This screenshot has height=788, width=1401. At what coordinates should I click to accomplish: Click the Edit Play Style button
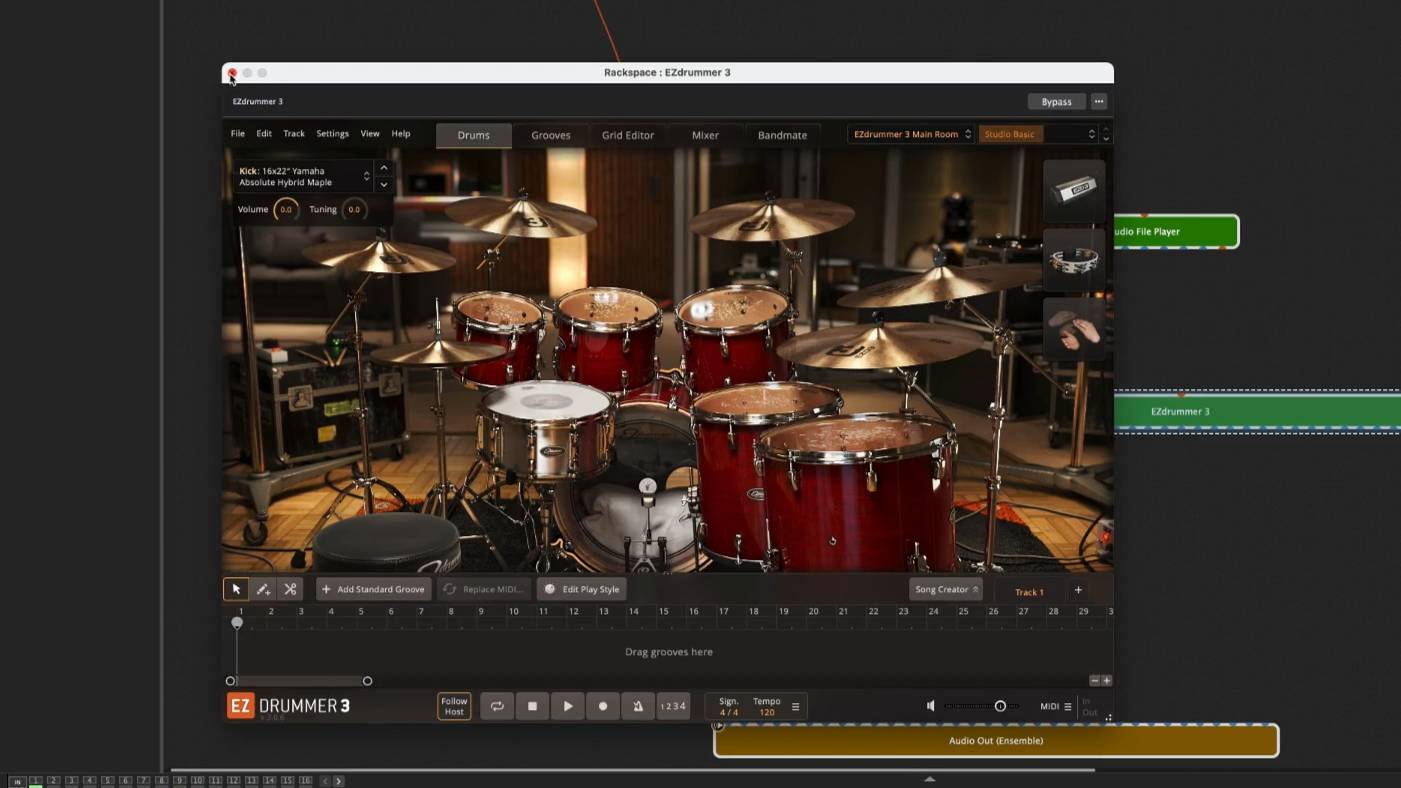582,589
